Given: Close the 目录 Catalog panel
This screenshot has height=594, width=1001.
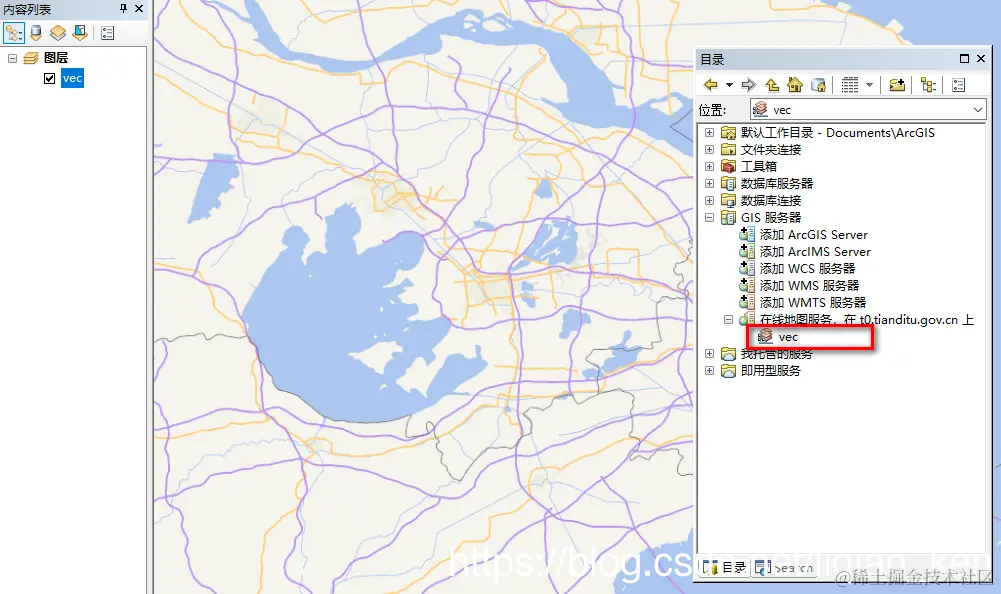Looking at the screenshot, I should tap(981, 59).
